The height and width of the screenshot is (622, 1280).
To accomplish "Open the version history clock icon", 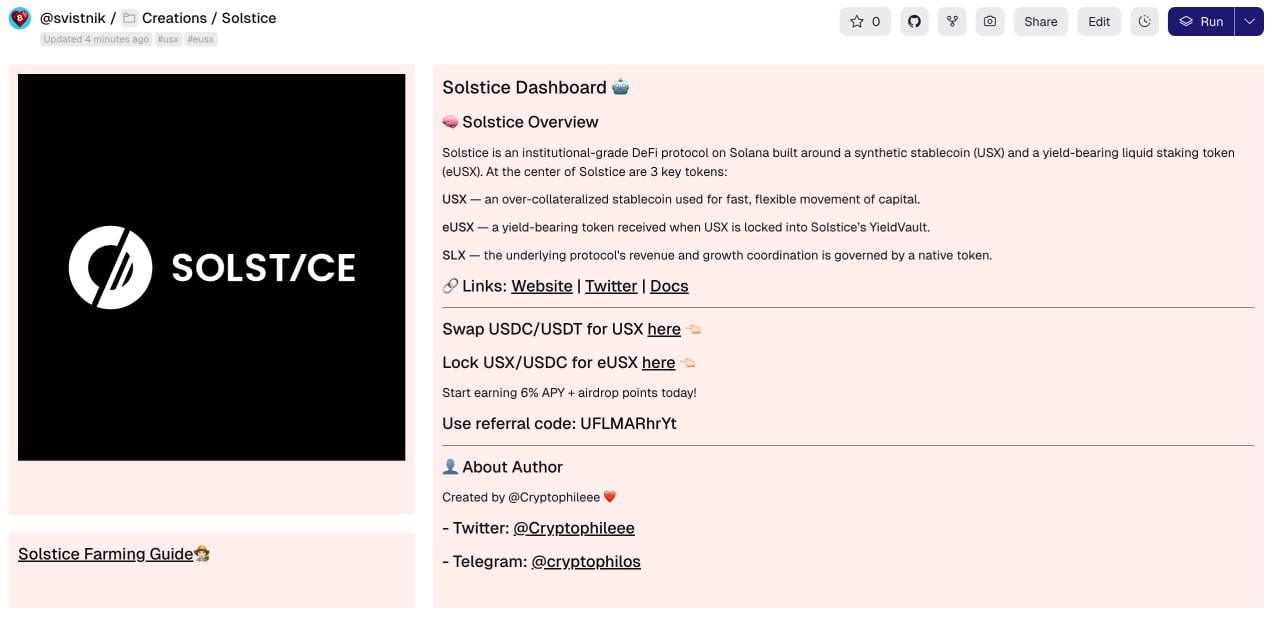I will click(1145, 22).
